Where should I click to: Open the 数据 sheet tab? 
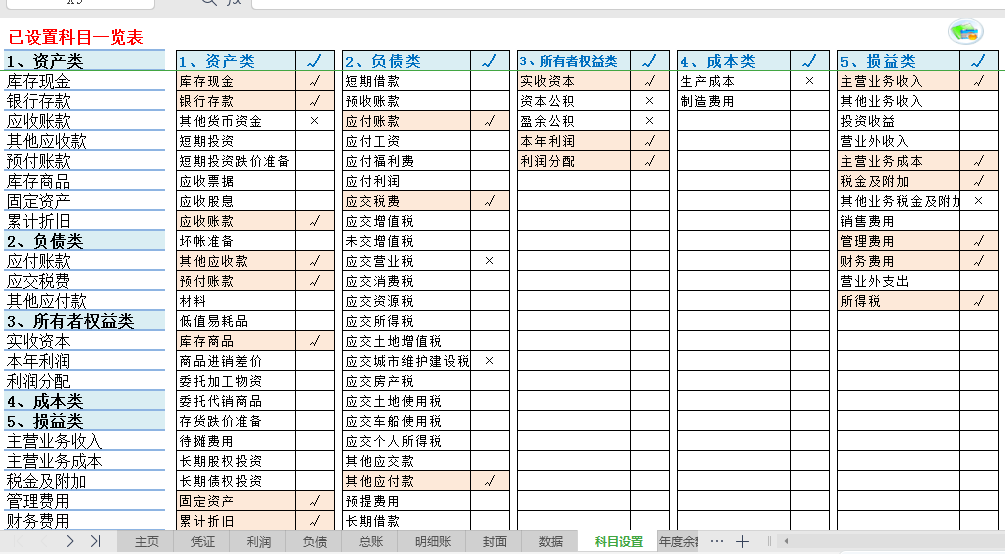click(x=551, y=542)
